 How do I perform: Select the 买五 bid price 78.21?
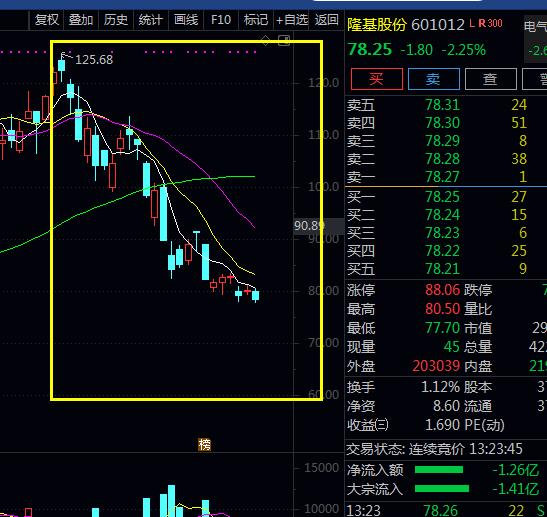click(x=442, y=269)
